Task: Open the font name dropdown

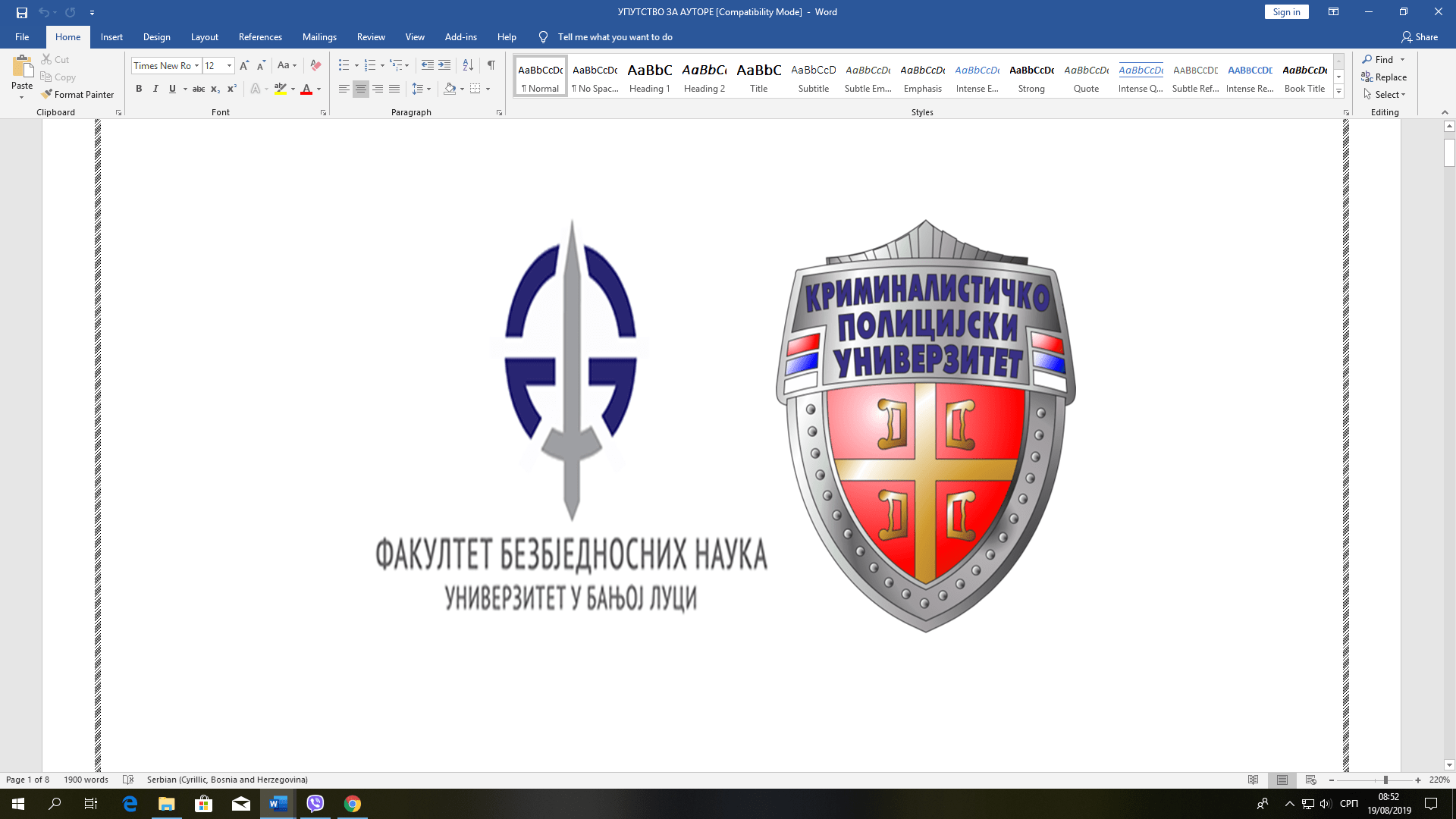Action: (x=196, y=66)
